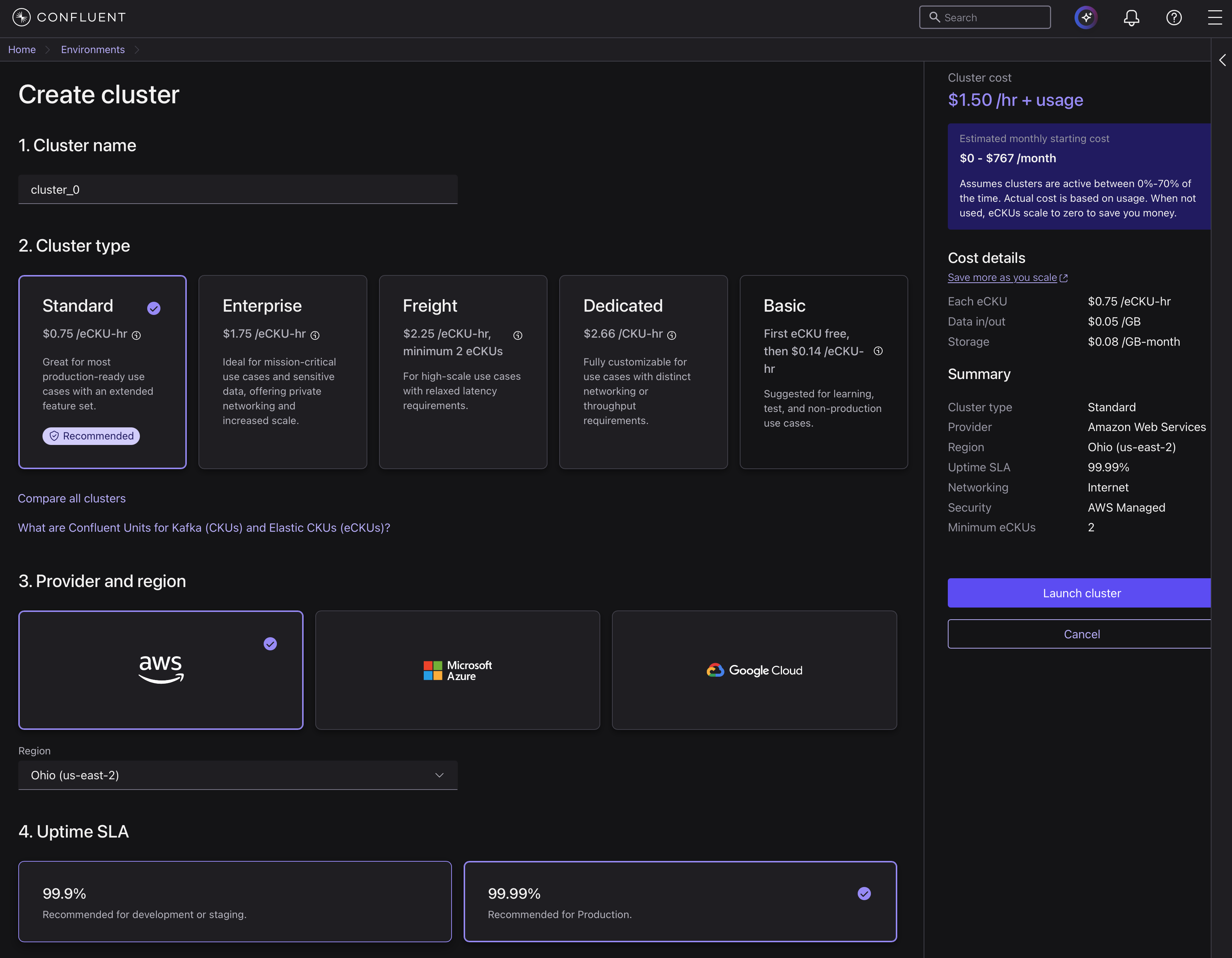Image resolution: width=1232 pixels, height=958 pixels.
Task: Choose the 99.99% uptime SLA option
Action: [680, 902]
